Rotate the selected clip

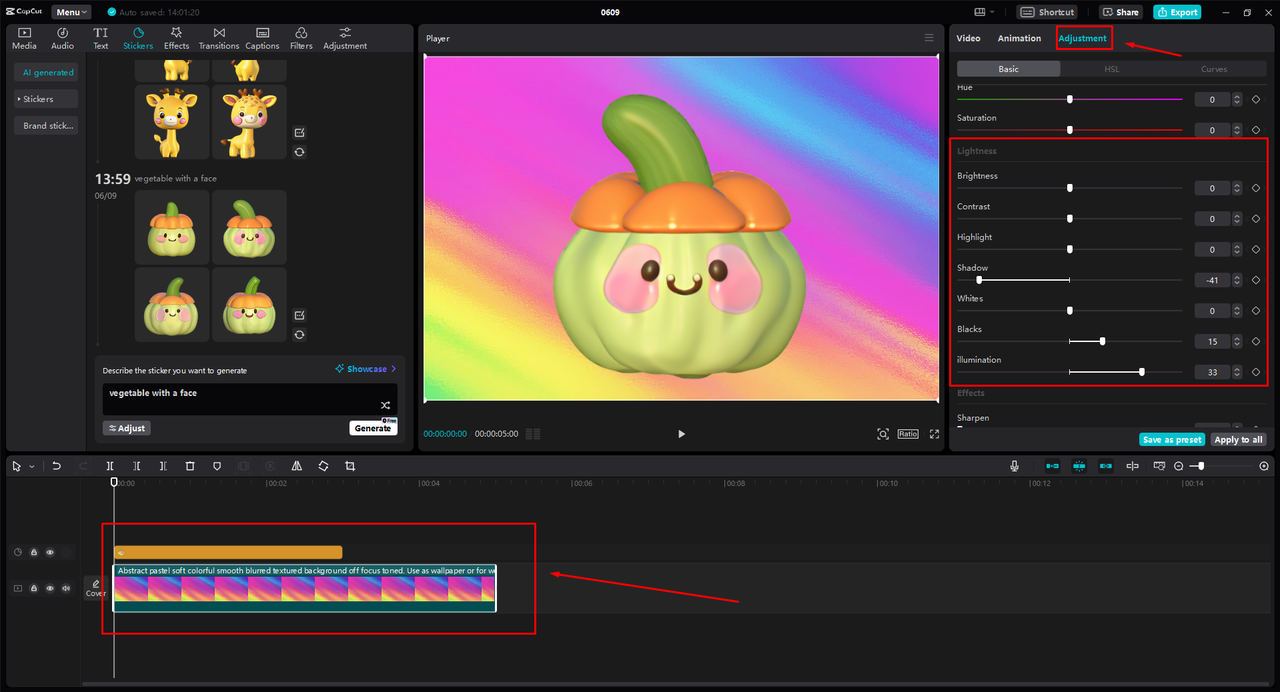point(324,466)
